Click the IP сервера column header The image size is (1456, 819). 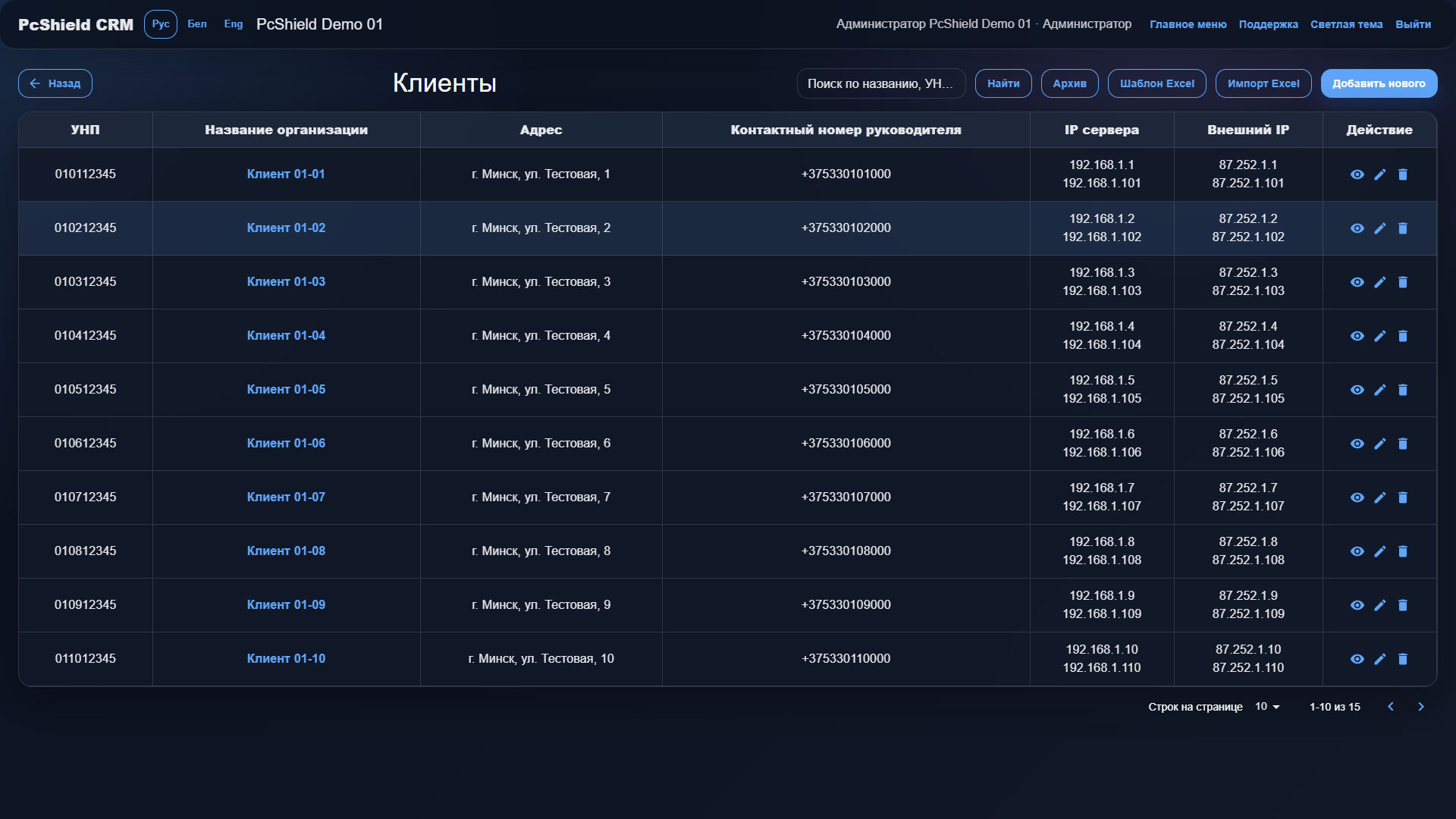click(x=1102, y=130)
